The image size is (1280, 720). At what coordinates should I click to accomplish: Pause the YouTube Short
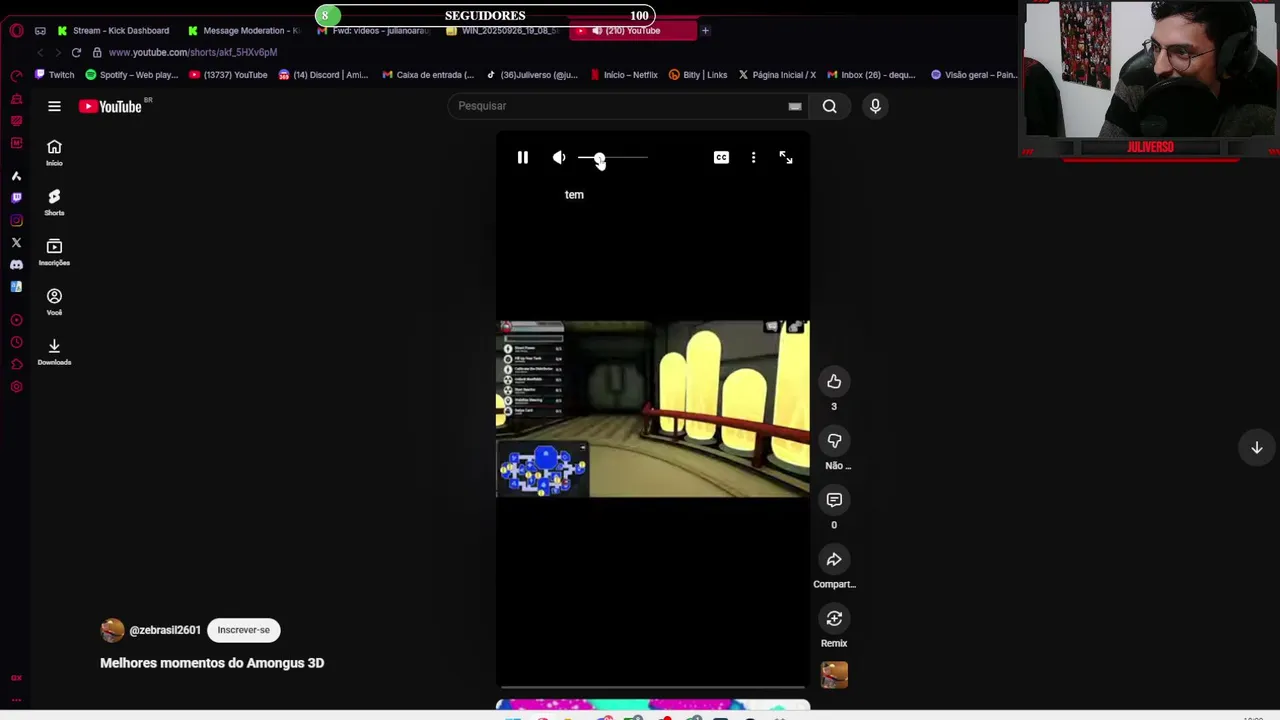click(522, 158)
